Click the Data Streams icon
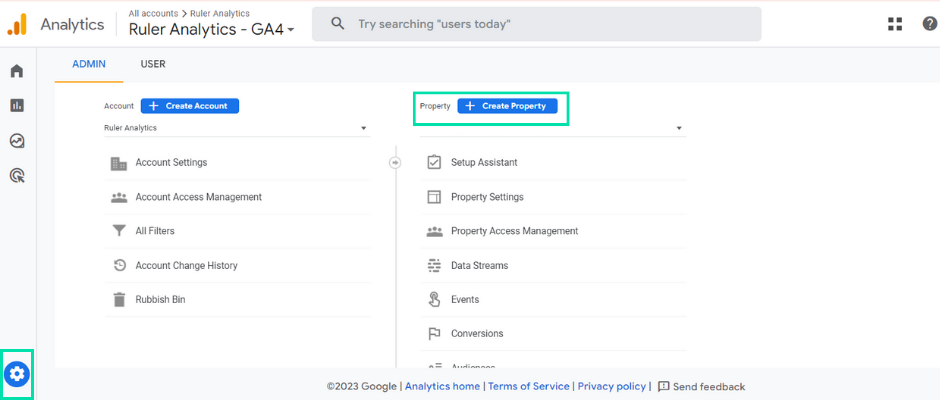The height and width of the screenshot is (400, 940). (x=434, y=265)
